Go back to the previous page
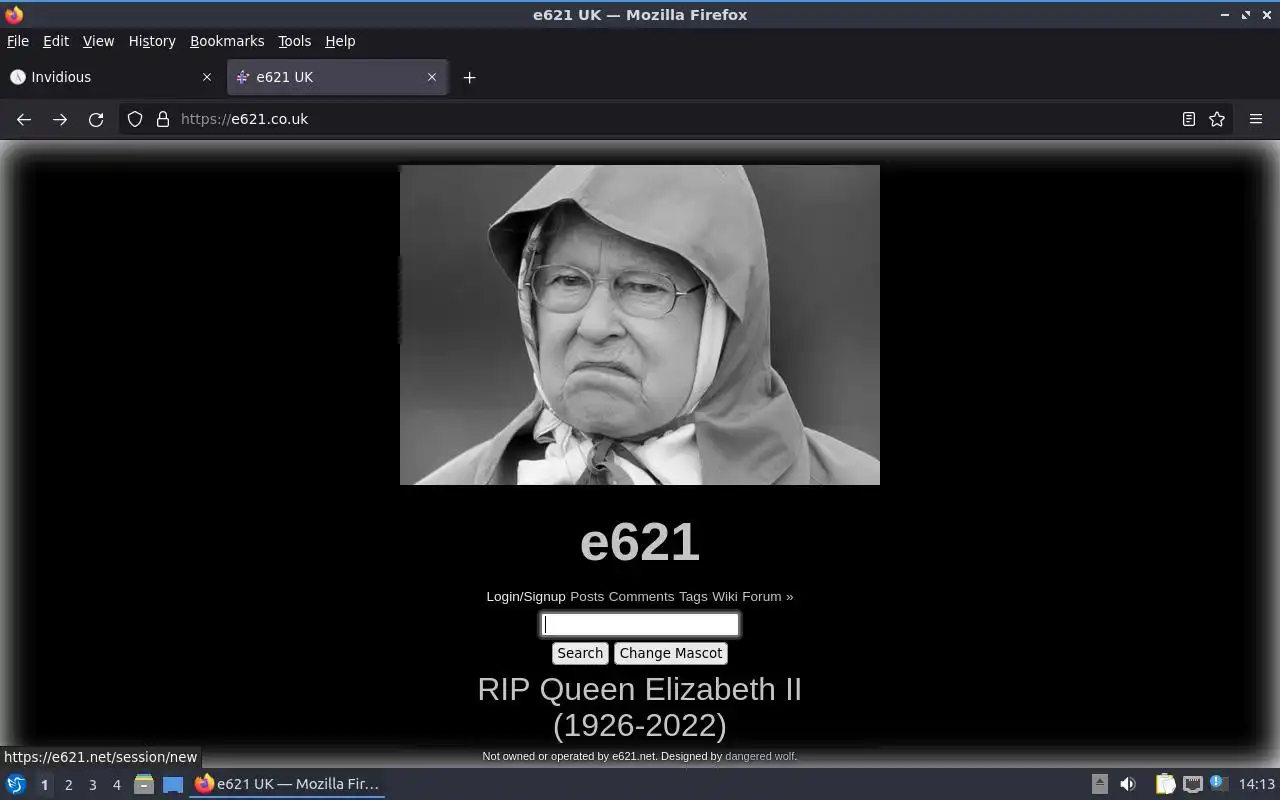Image resolution: width=1280 pixels, height=800 pixels. (24, 119)
